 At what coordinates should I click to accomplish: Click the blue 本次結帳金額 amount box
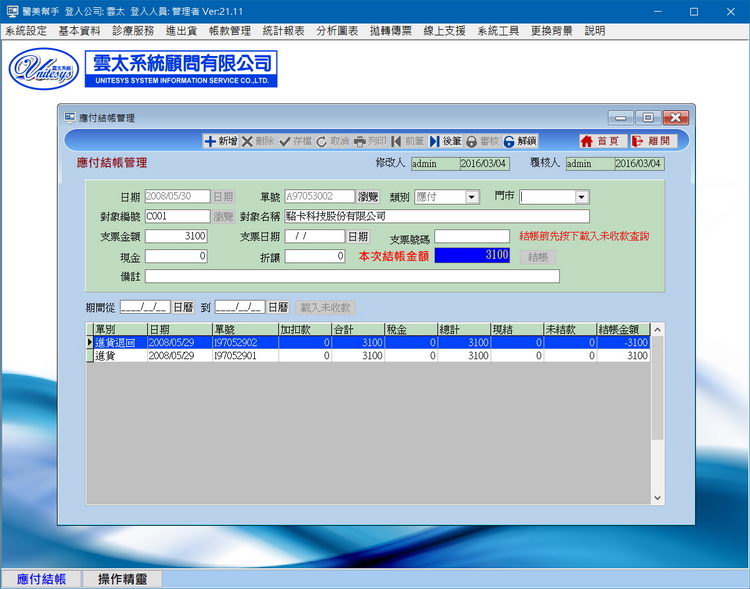coord(474,256)
